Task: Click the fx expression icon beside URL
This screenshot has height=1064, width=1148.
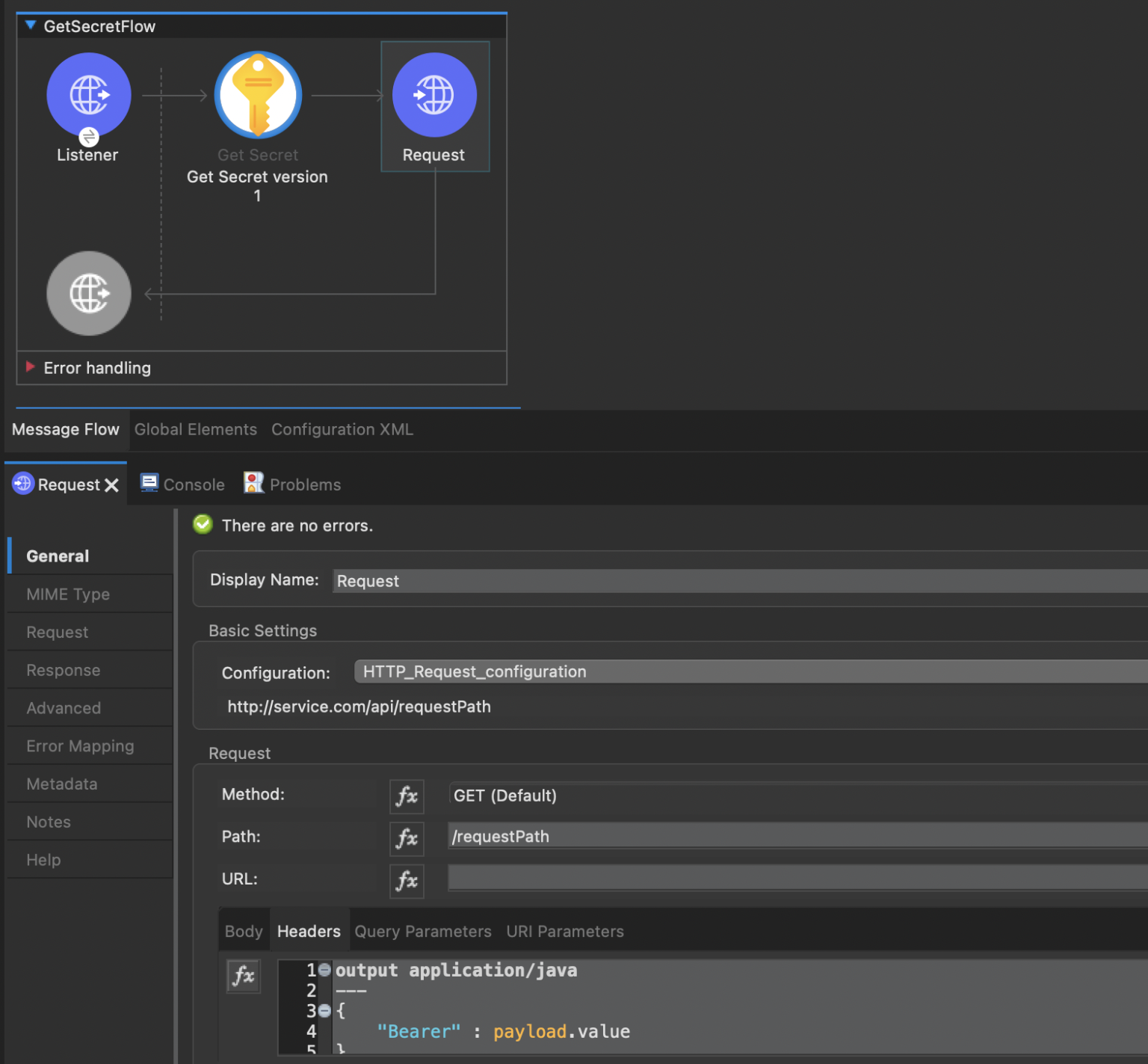Action: [406, 881]
